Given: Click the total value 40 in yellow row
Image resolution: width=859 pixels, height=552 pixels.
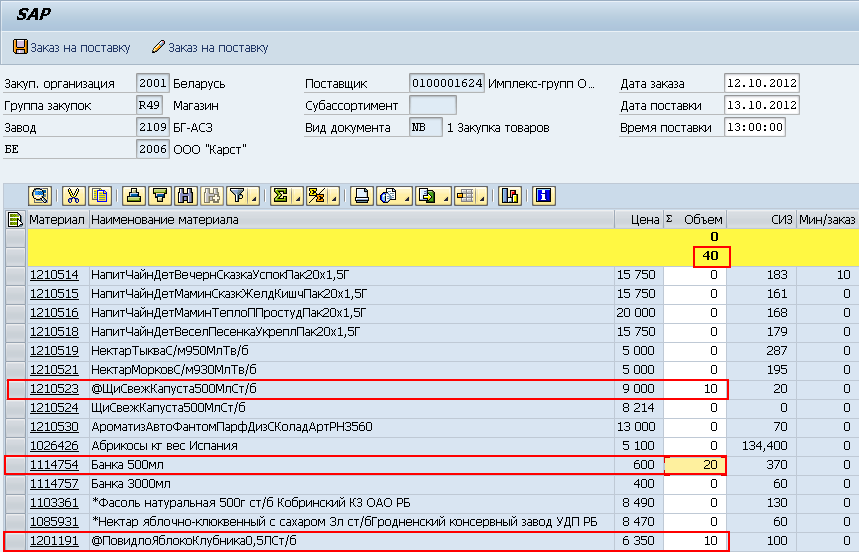Looking at the screenshot, I should click(x=711, y=256).
